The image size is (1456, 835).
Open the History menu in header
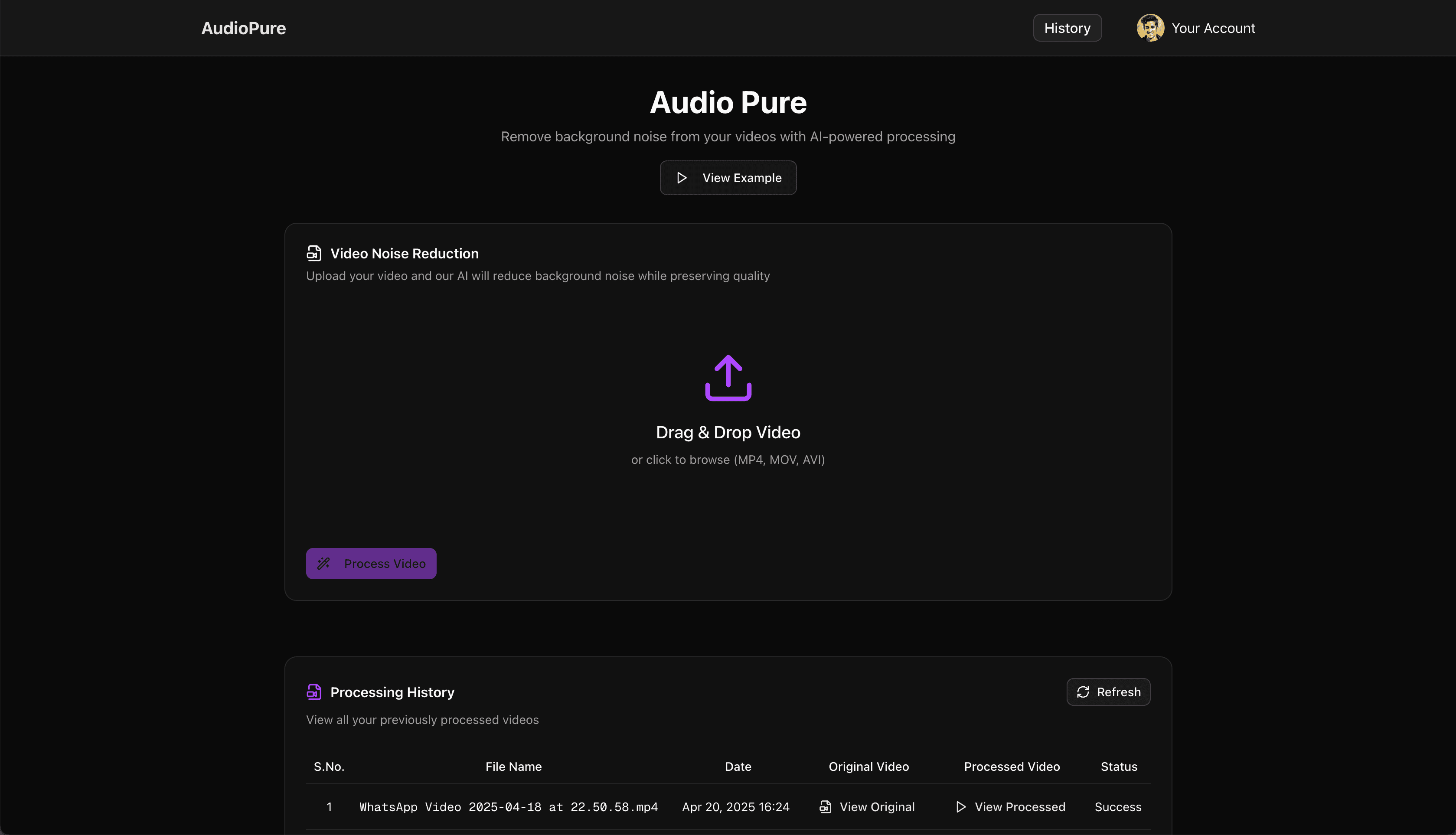(1067, 28)
